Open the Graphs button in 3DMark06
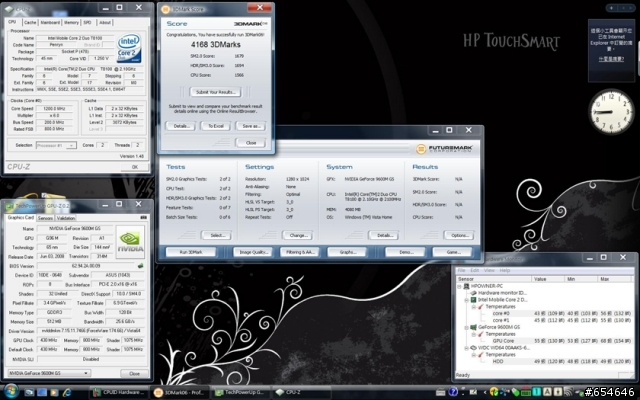Screen dimensions: 640x400 [347, 252]
